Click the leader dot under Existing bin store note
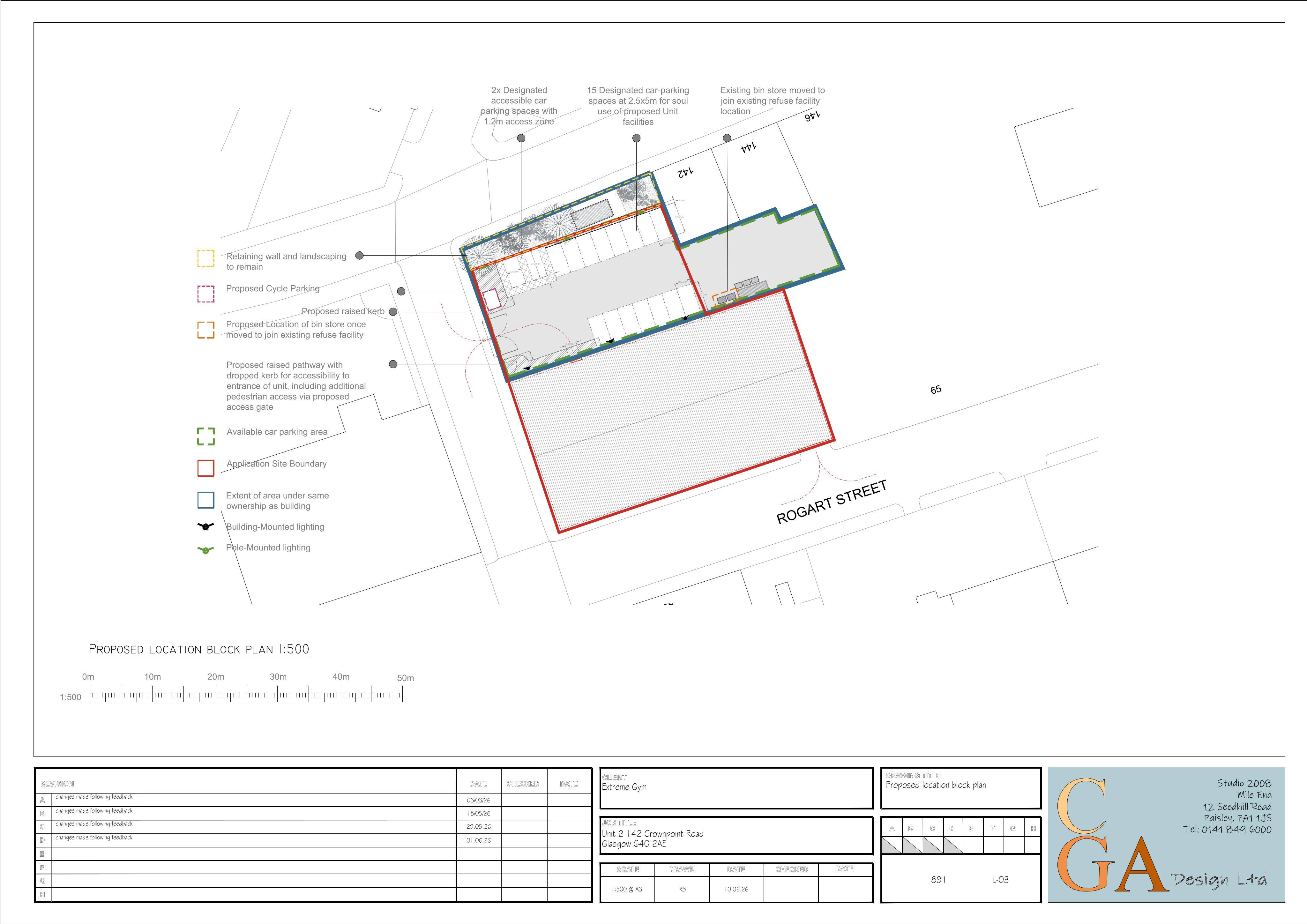This screenshot has width=1307, height=924. tap(727, 138)
